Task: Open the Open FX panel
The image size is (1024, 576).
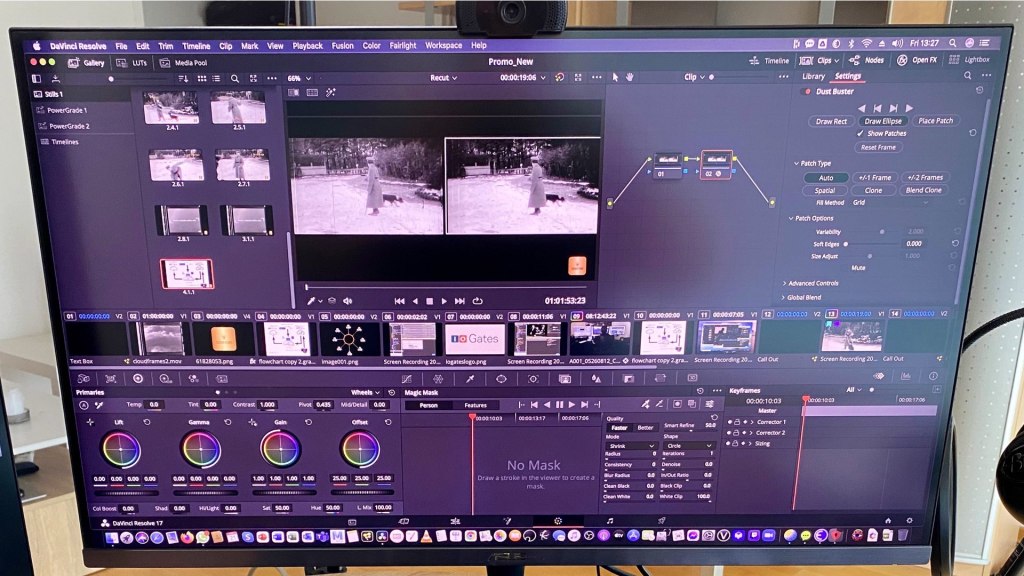Action: pyautogui.click(x=917, y=60)
